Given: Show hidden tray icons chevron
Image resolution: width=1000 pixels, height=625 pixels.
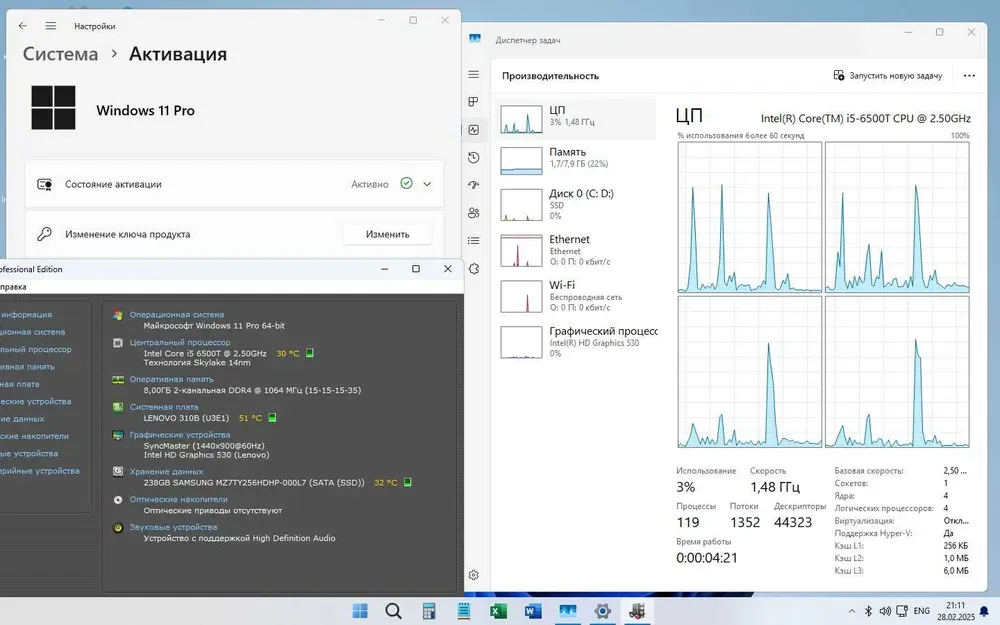Looking at the screenshot, I should tap(851, 611).
